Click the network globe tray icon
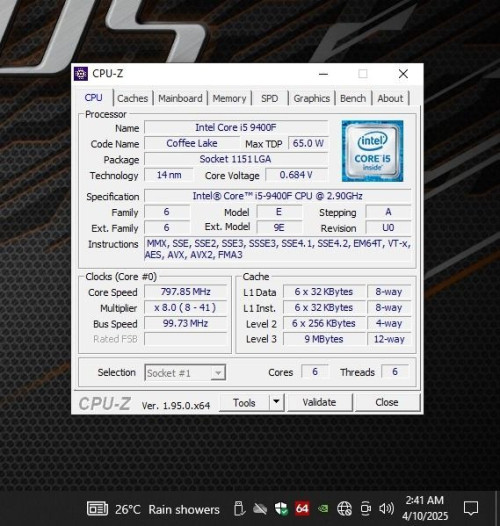The width and height of the screenshot is (500, 526). pos(344,509)
